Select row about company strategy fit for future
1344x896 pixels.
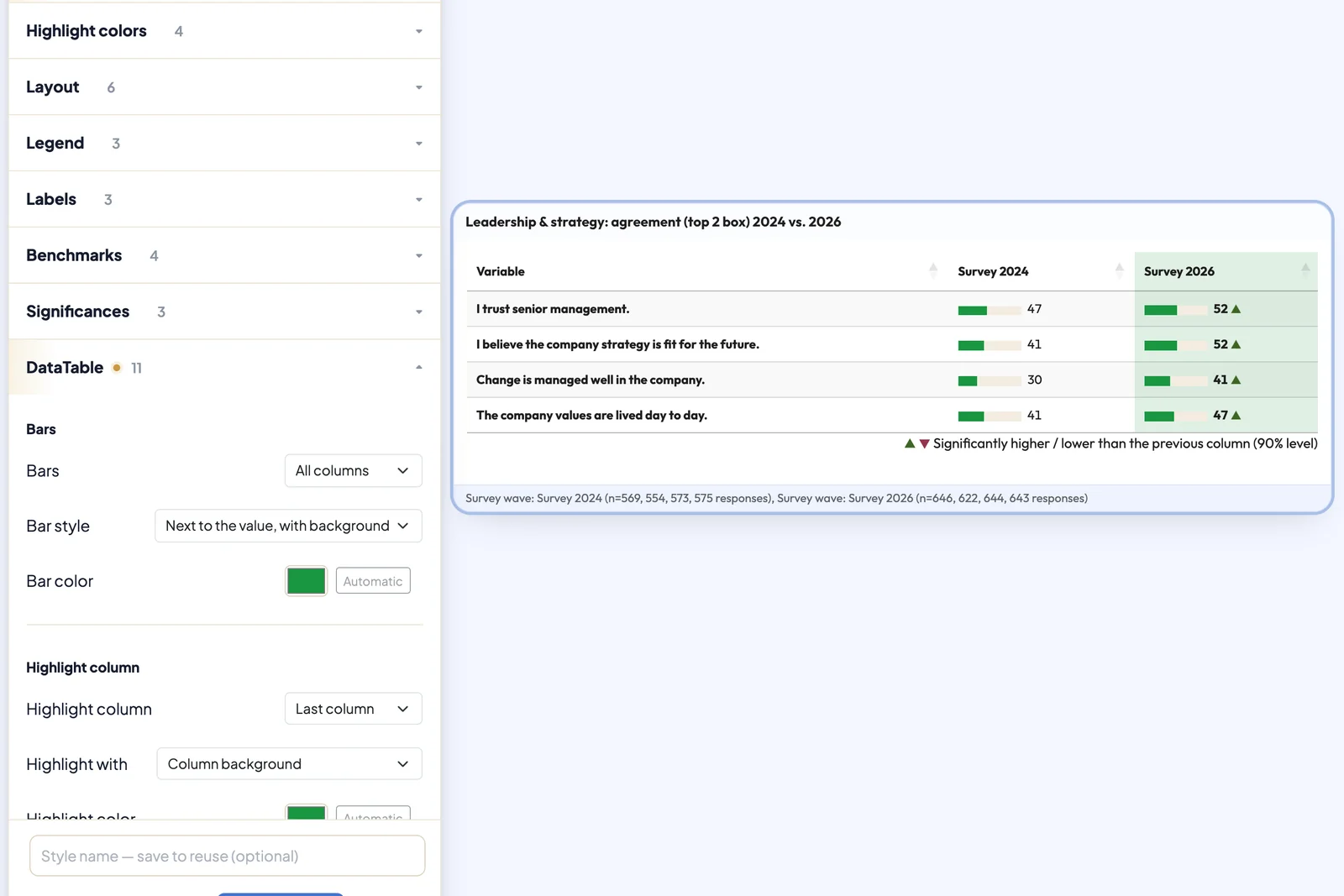(891, 344)
